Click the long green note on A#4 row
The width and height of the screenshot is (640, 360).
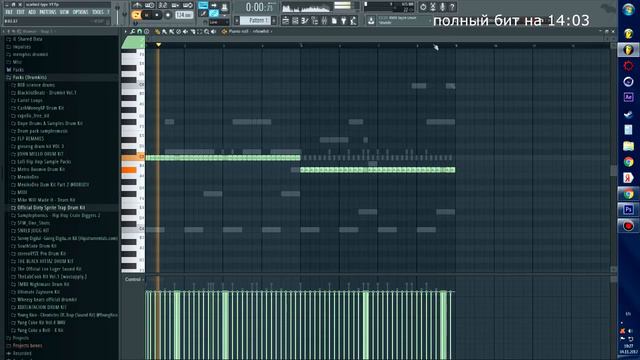(x=378, y=170)
